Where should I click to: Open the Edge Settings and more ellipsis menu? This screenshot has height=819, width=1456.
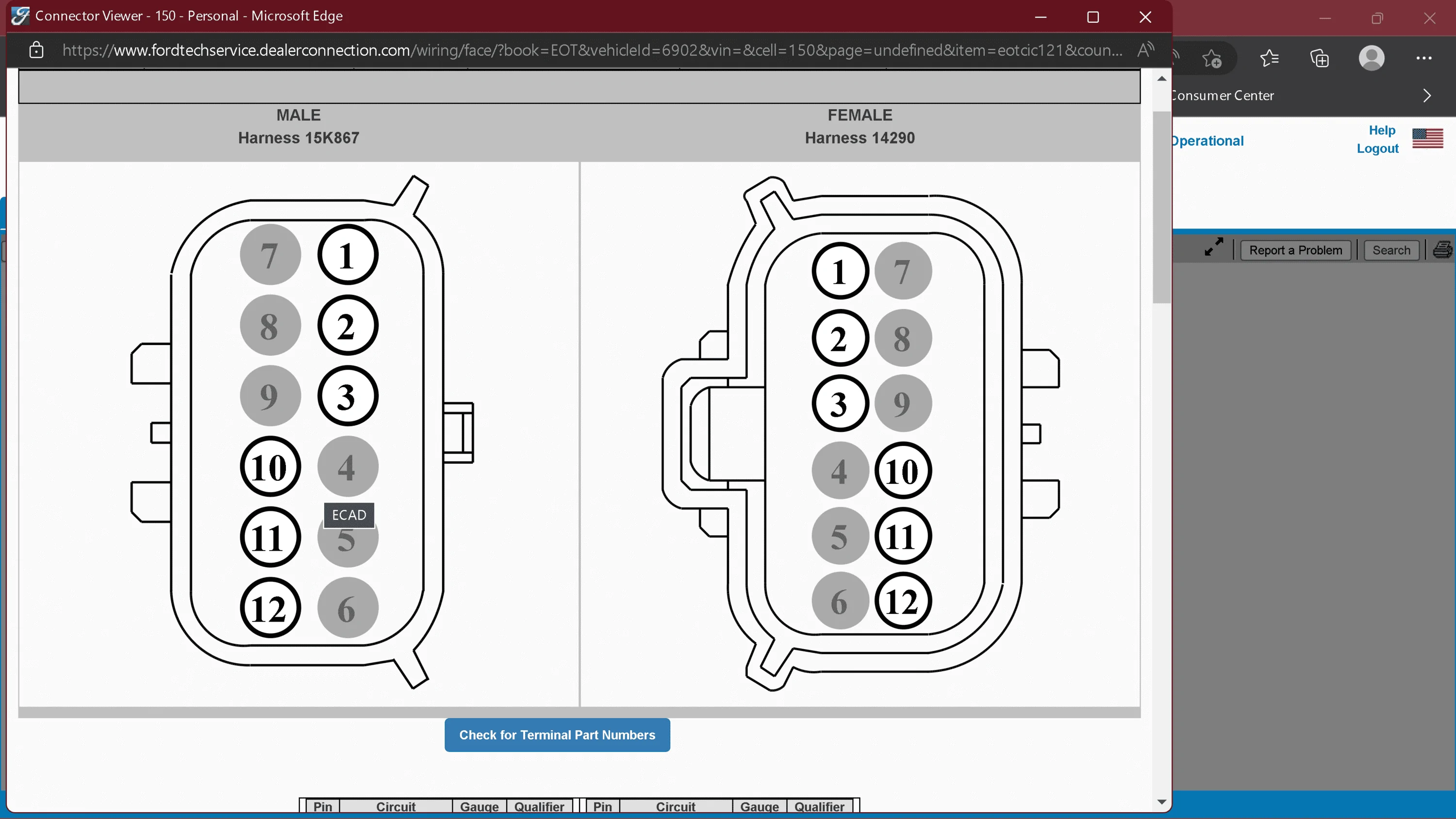1424,58
